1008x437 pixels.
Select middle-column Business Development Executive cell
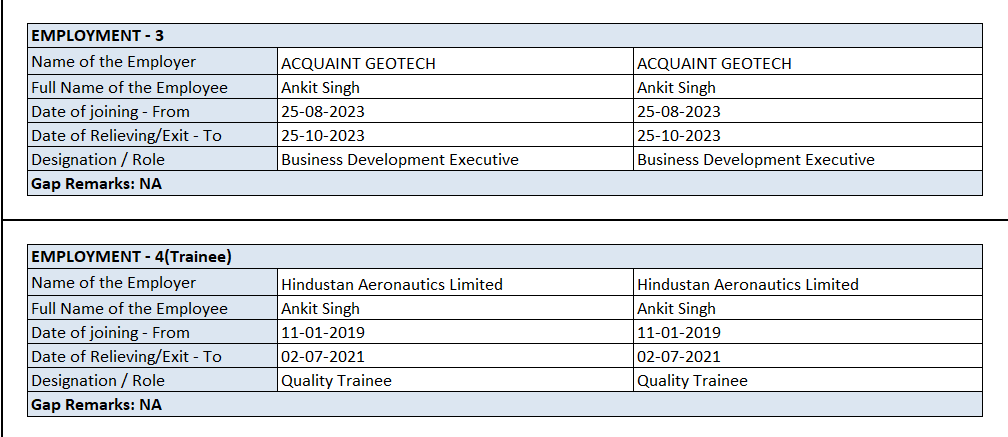tap(400, 159)
